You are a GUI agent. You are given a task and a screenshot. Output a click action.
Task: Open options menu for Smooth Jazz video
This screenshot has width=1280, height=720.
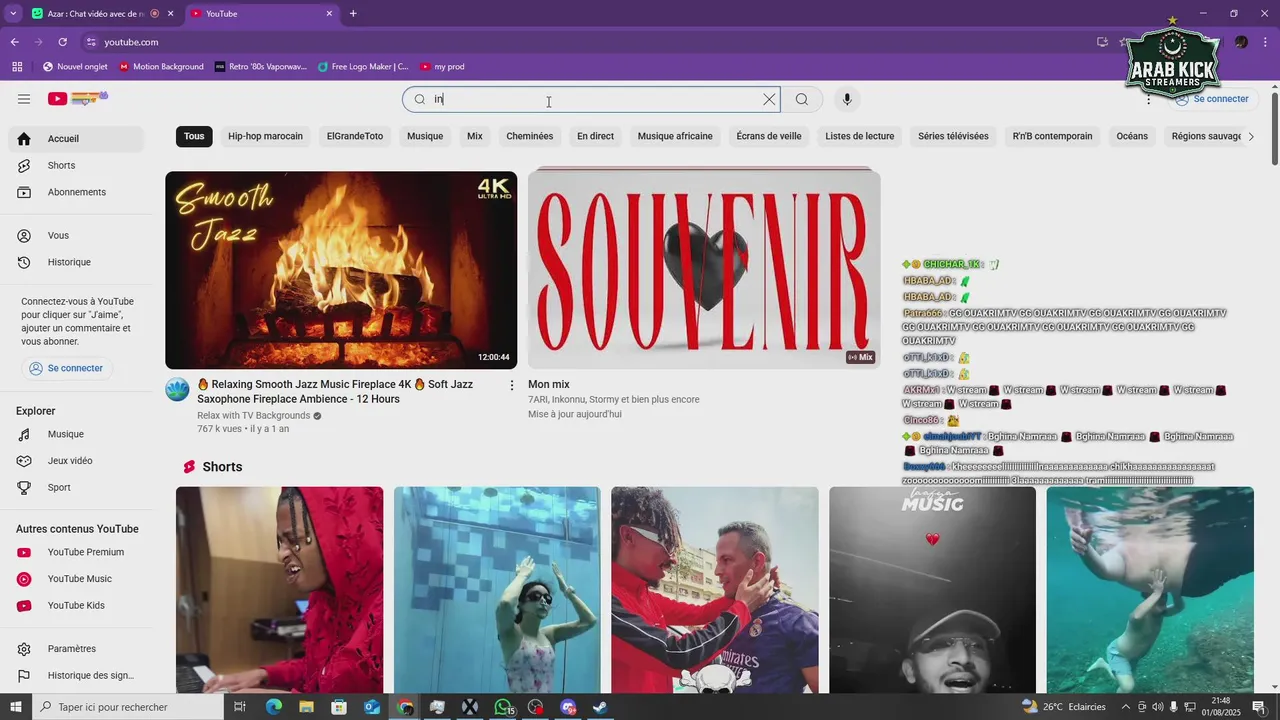click(512, 385)
